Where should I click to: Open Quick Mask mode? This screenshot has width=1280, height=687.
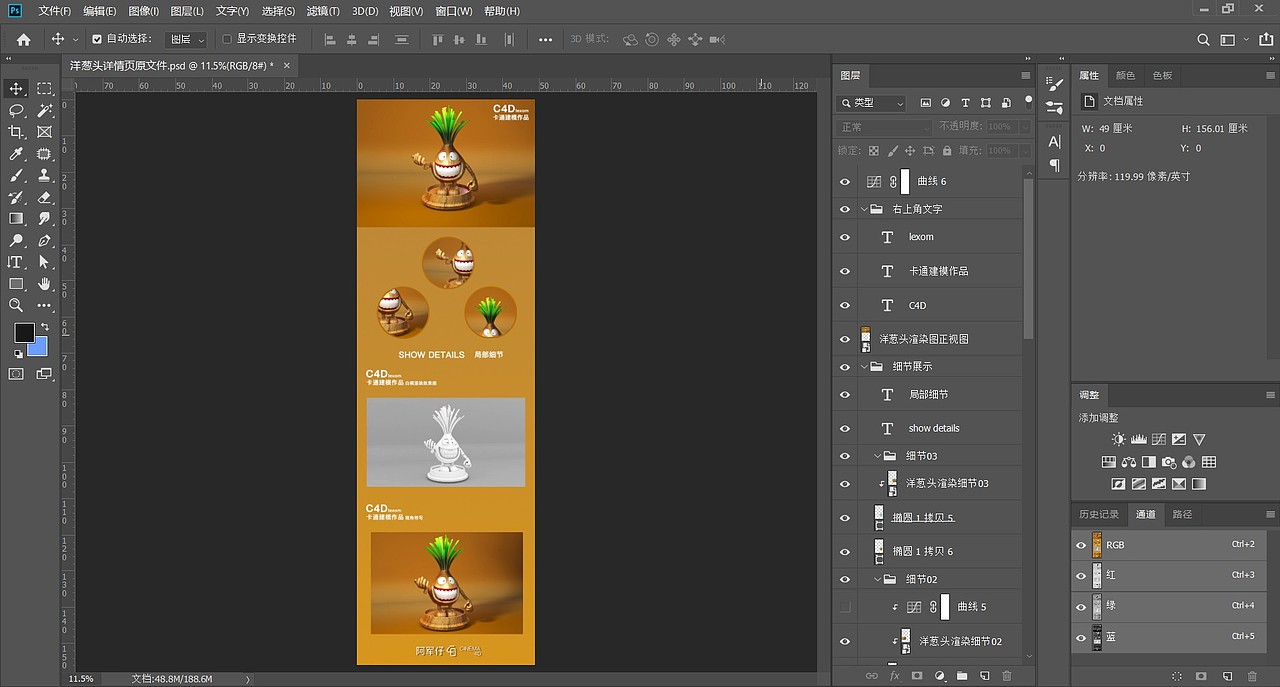pos(16,374)
